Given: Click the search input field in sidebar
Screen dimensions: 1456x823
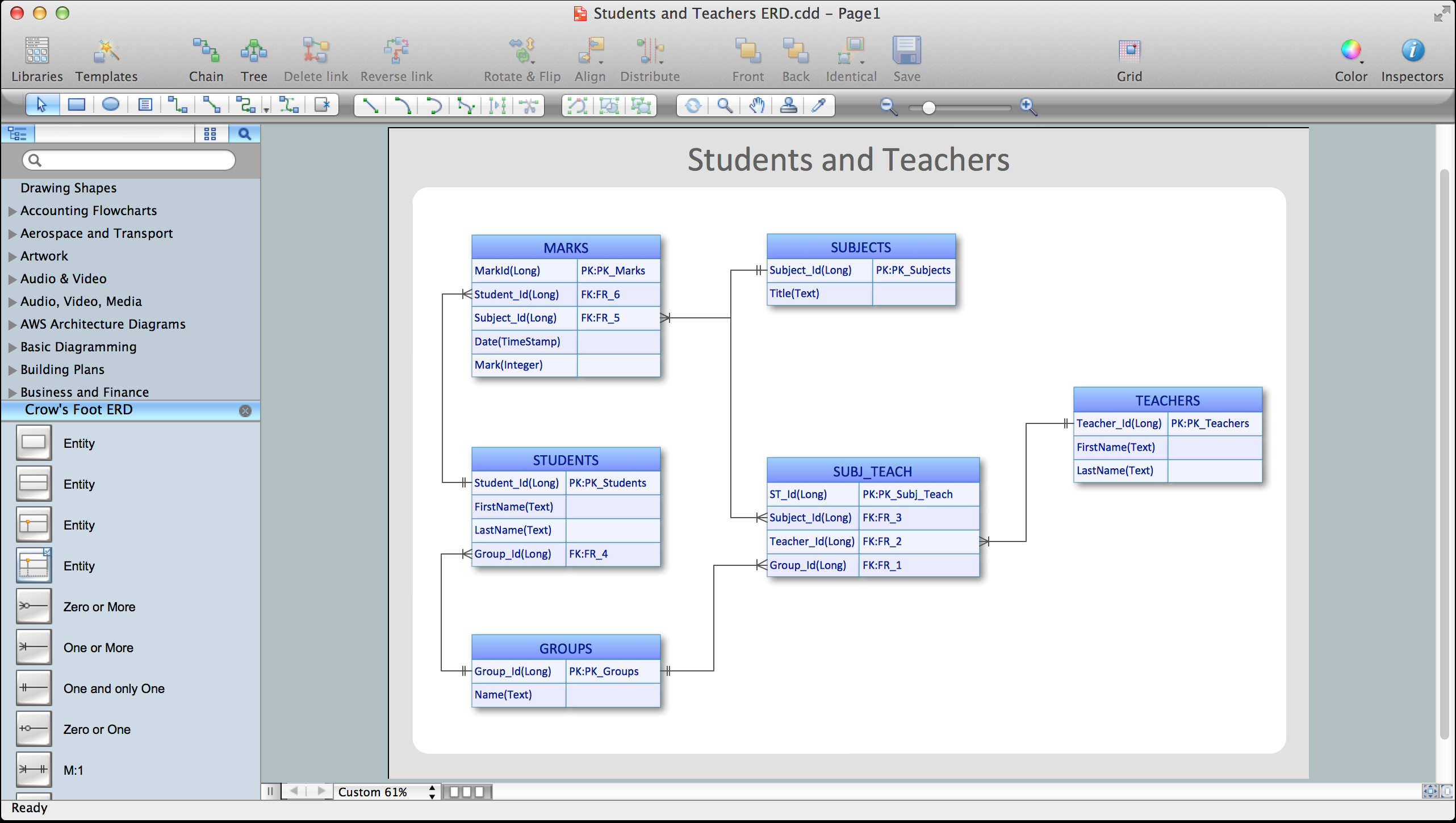Looking at the screenshot, I should click(x=130, y=160).
